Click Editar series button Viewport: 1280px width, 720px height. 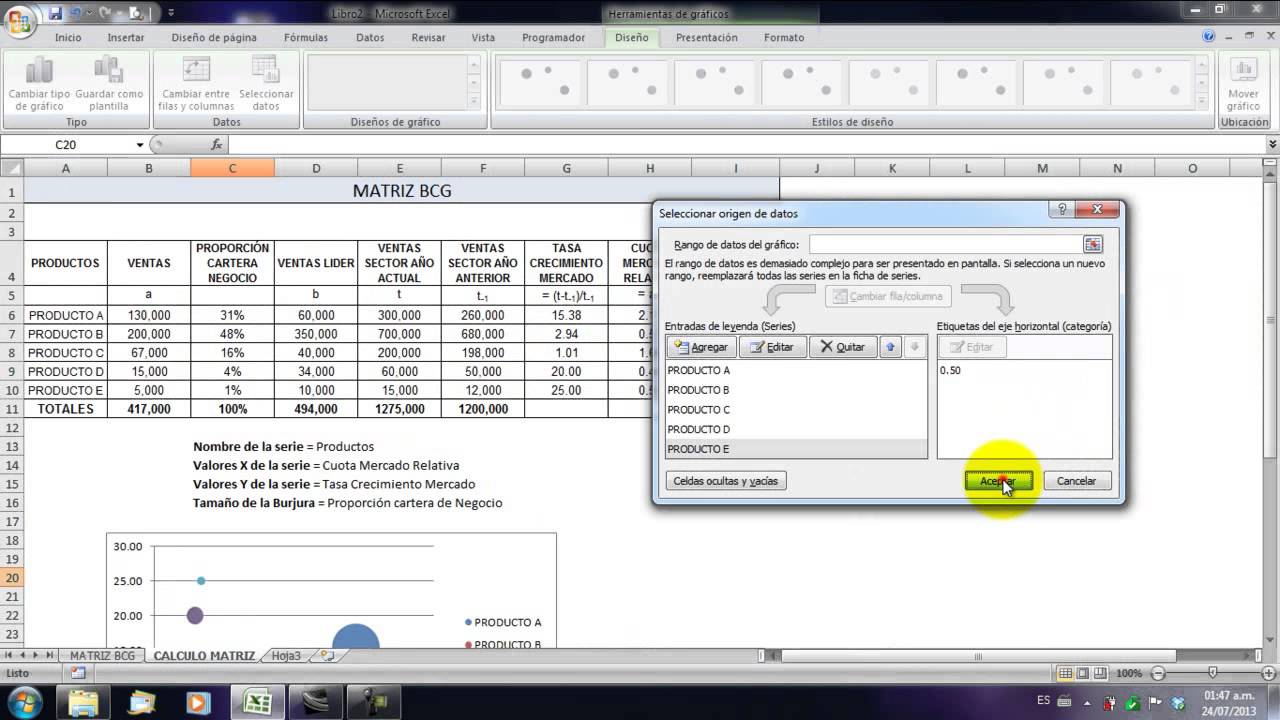[x=772, y=347]
